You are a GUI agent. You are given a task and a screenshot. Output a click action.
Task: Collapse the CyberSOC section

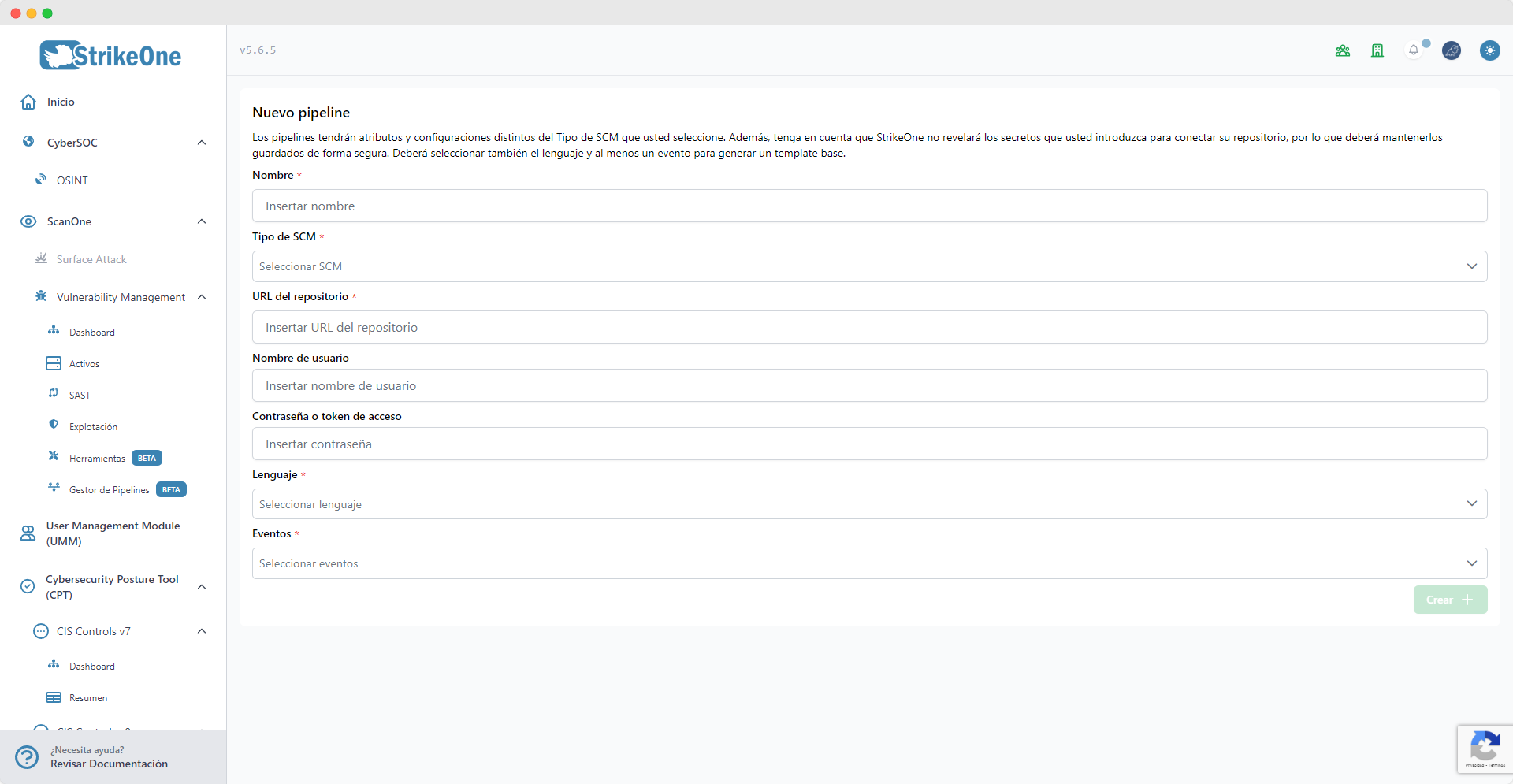click(x=202, y=142)
